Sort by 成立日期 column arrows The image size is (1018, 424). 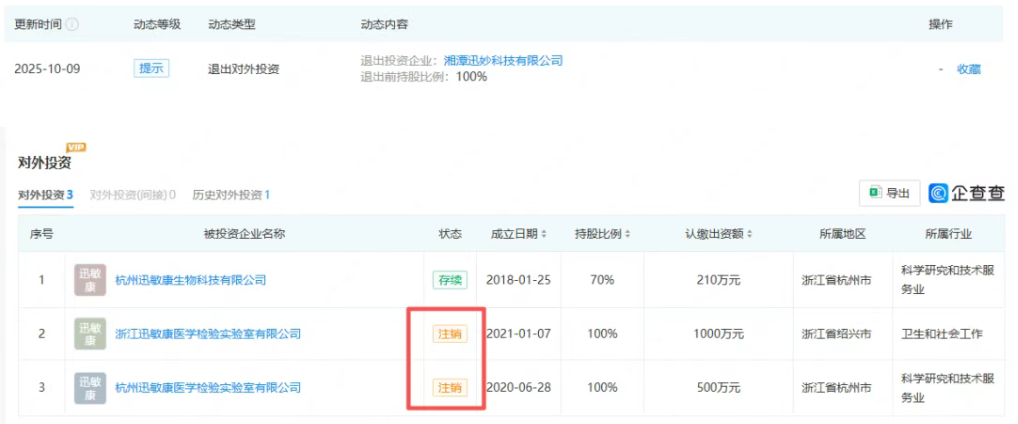[x=544, y=235]
